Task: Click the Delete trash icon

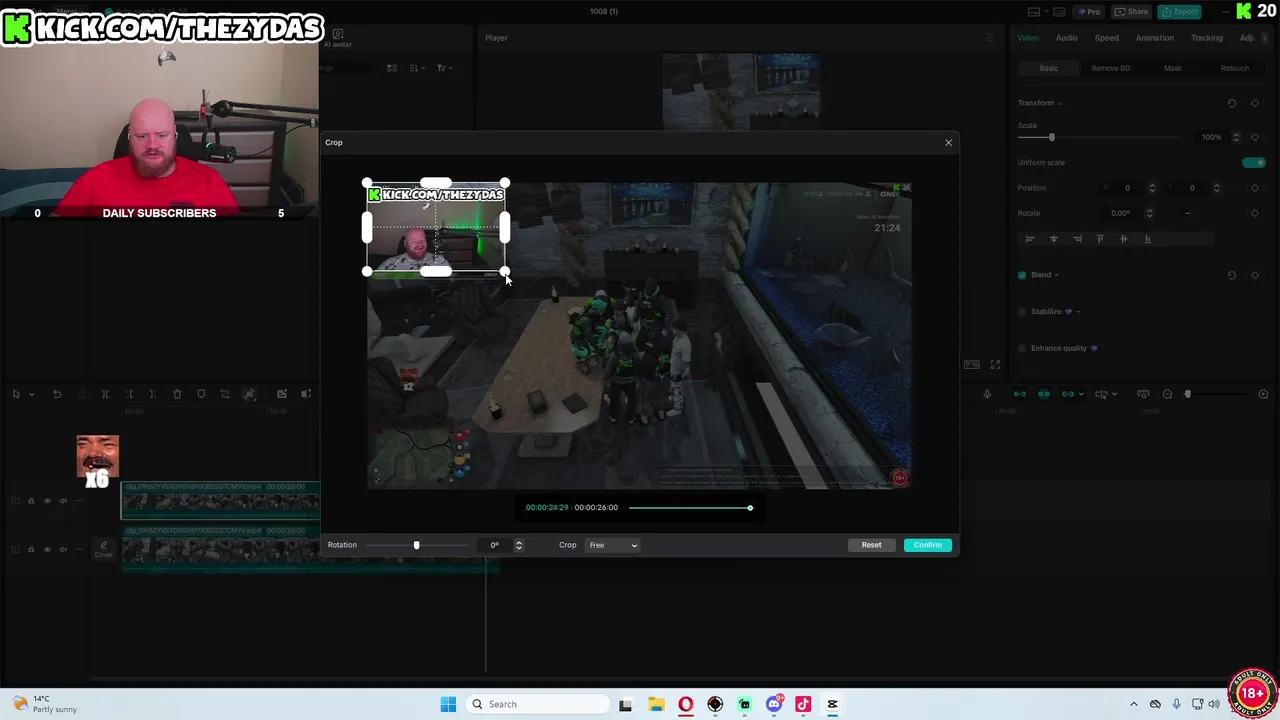Action: (177, 394)
